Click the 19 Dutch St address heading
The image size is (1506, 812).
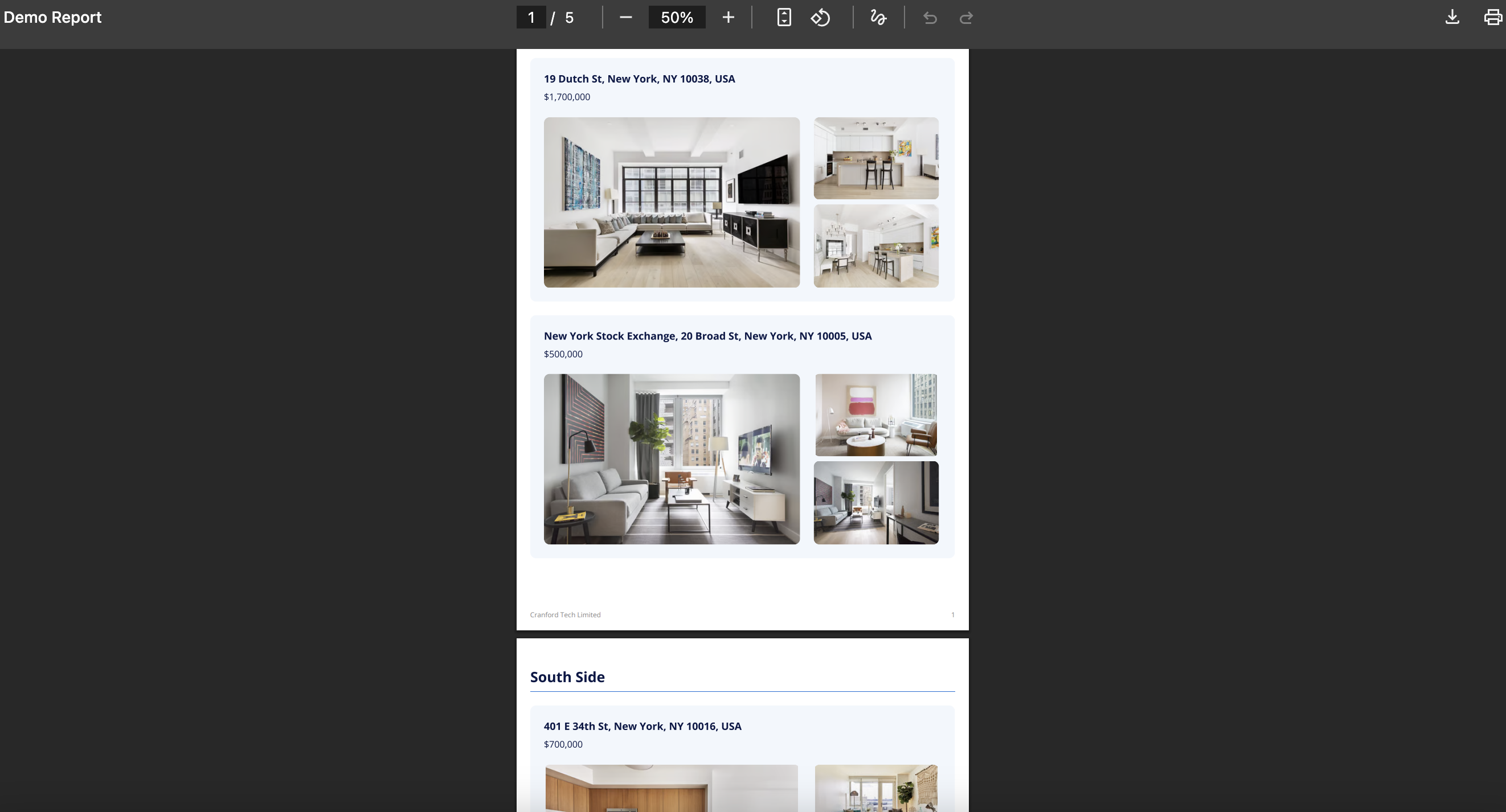click(x=639, y=79)
